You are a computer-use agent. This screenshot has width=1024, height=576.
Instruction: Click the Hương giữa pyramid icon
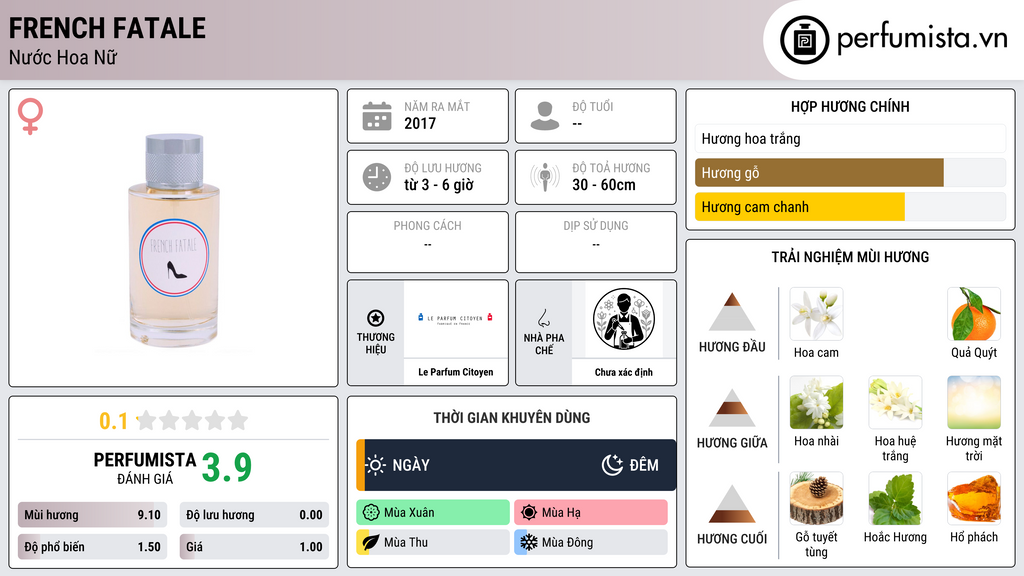[732, 408]
